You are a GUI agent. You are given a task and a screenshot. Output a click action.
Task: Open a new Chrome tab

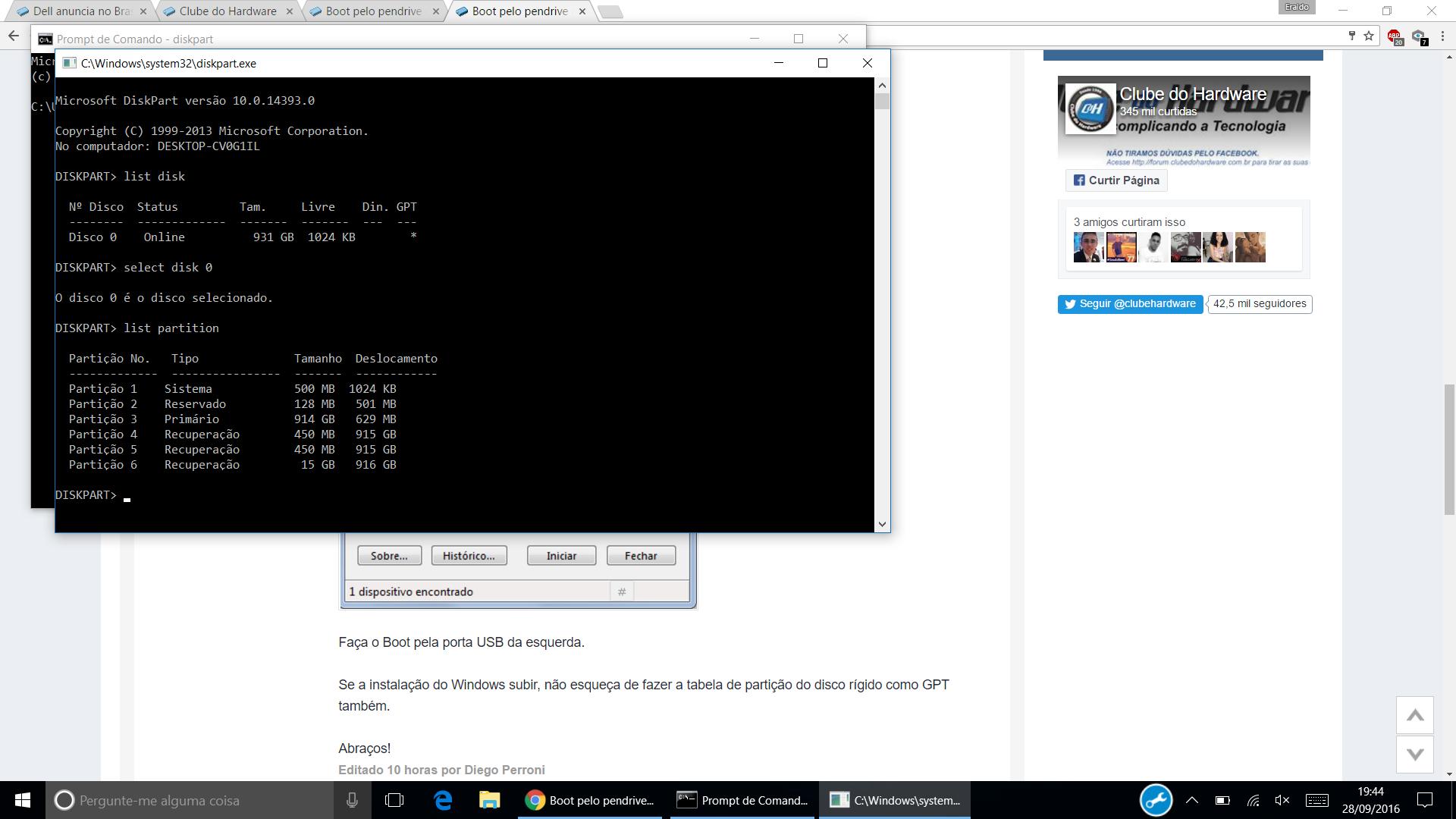610,11
